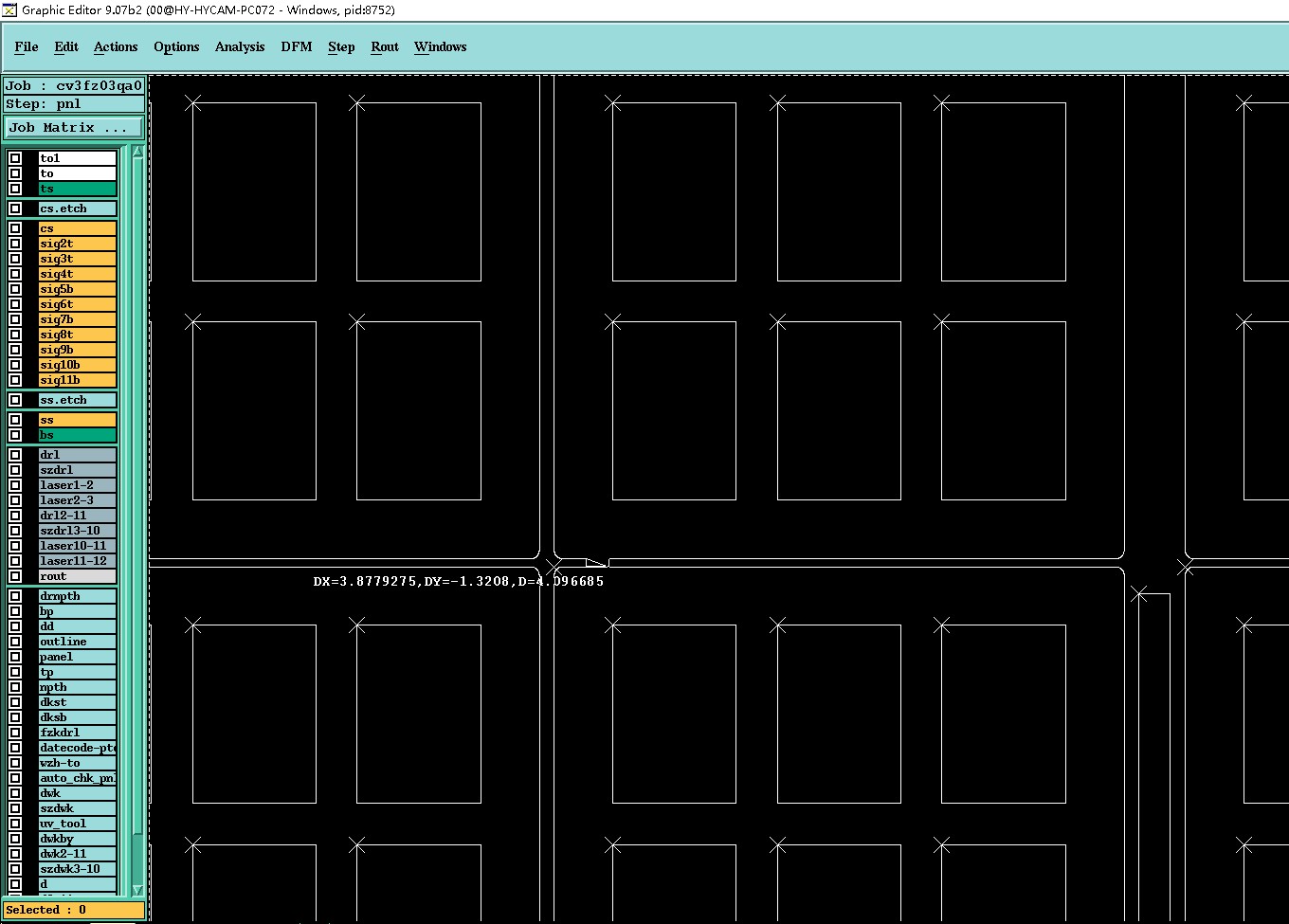The width and height of the screenshot is (1289, 924).
Task: Toggle the sig2t layer checkbox
Action: pos(15,244)
